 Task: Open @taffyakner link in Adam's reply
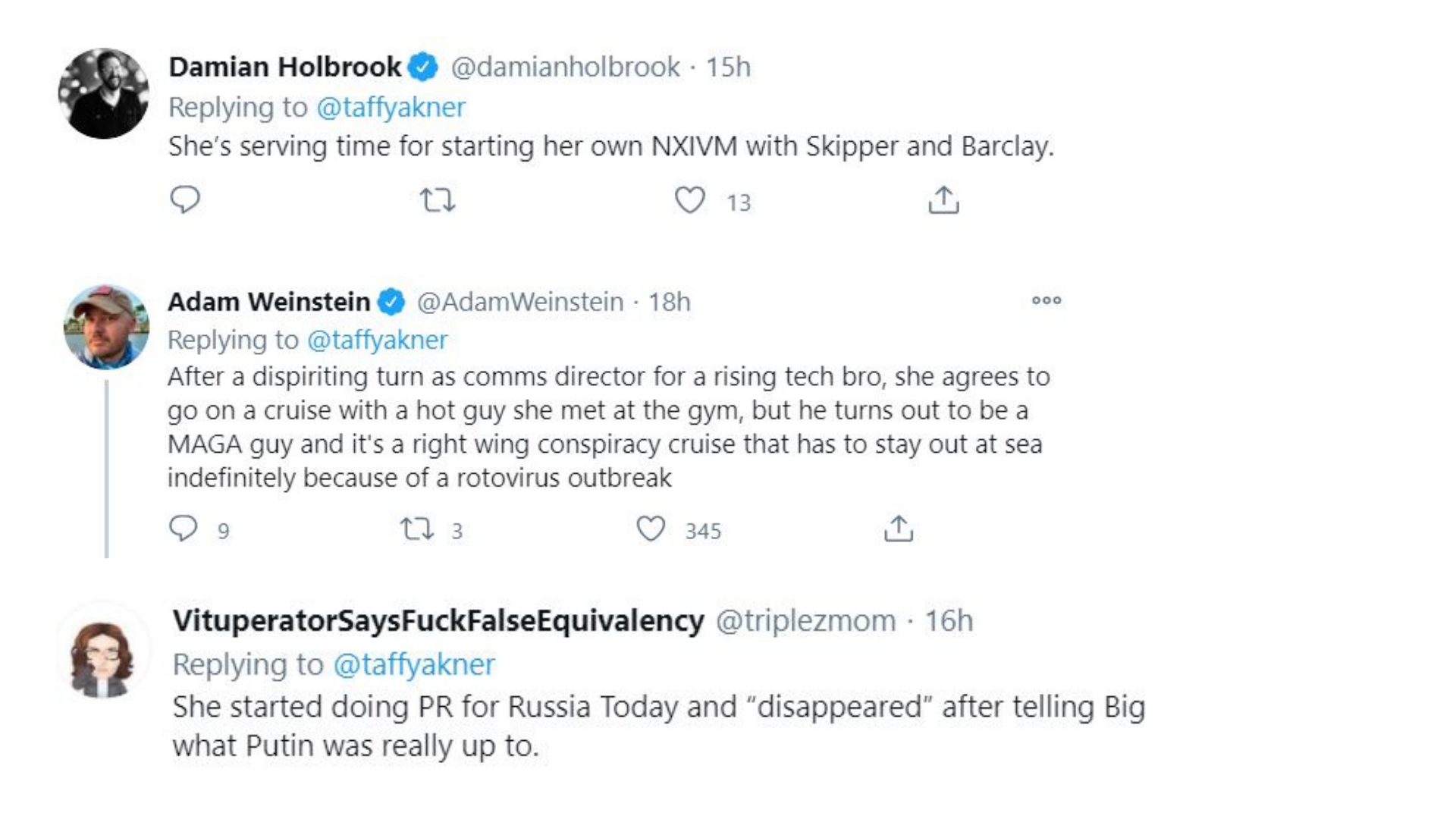377,340
